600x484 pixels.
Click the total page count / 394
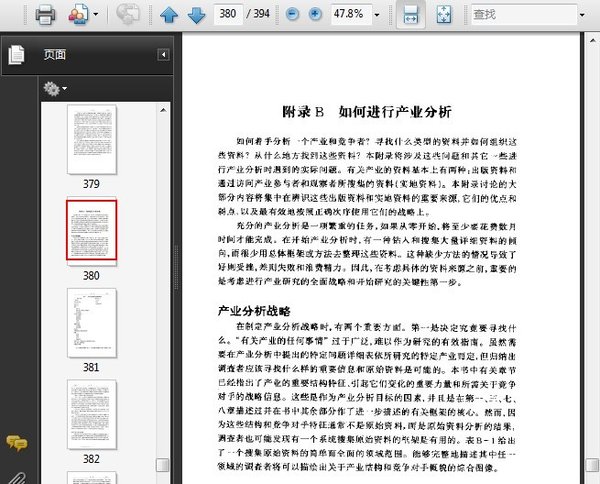[258, 14]
